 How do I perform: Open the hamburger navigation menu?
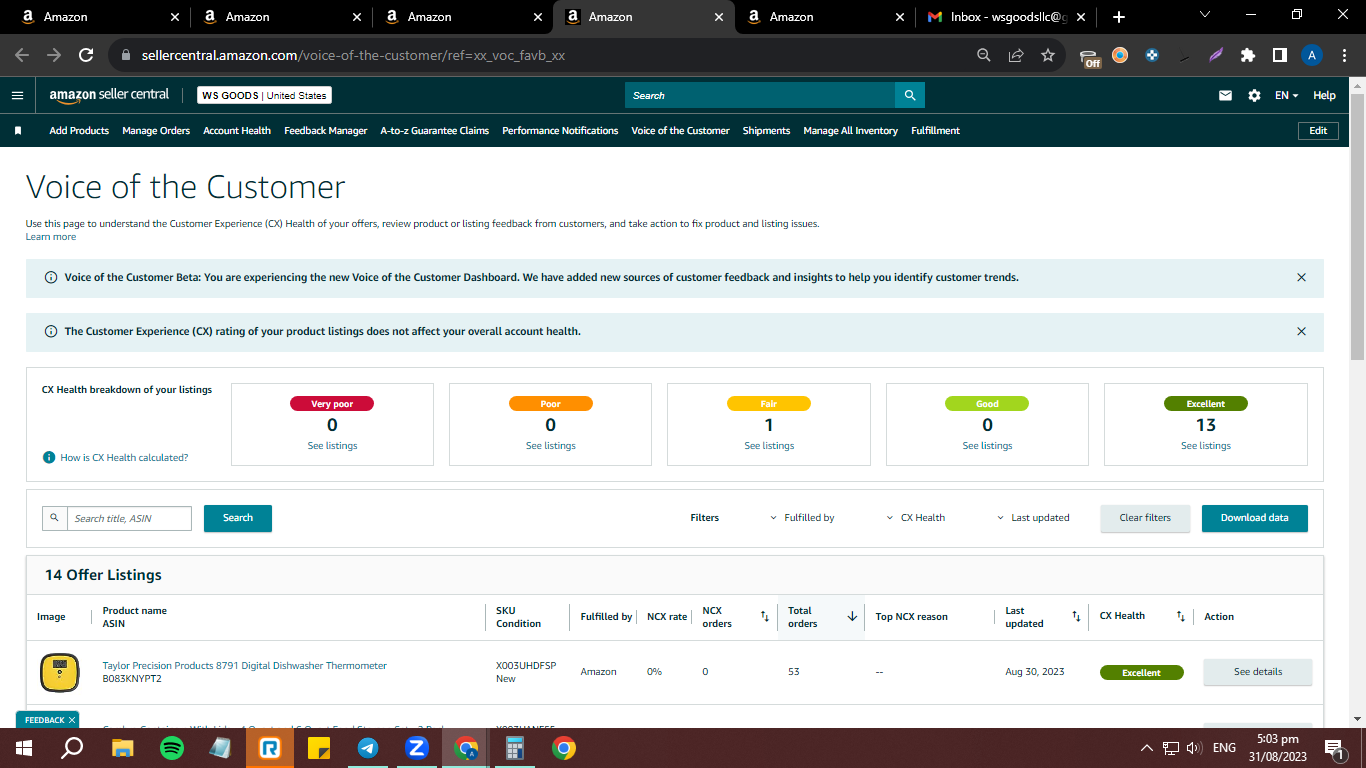(x=17, y=95)
